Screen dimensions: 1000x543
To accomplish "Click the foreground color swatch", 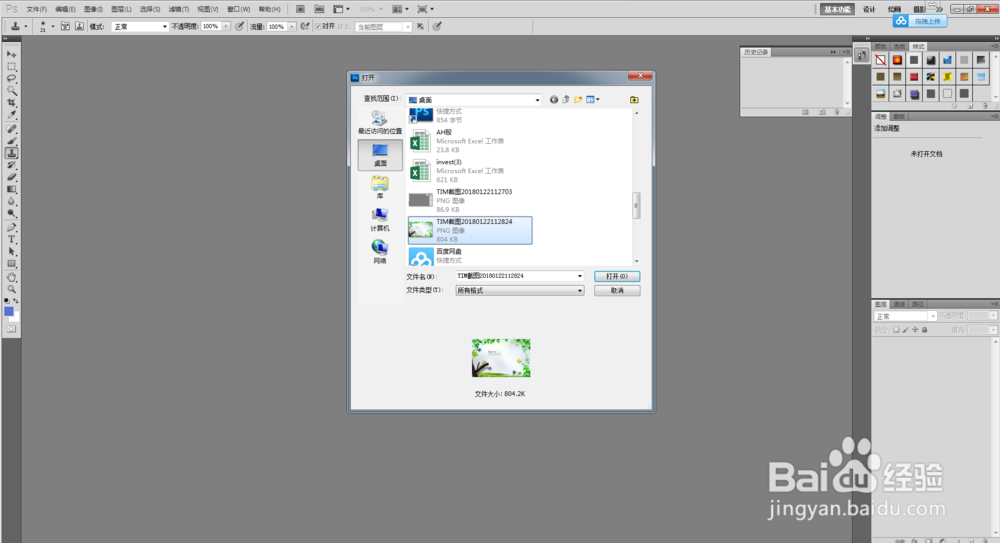I will pyautogui.click(x=9, y=311).
